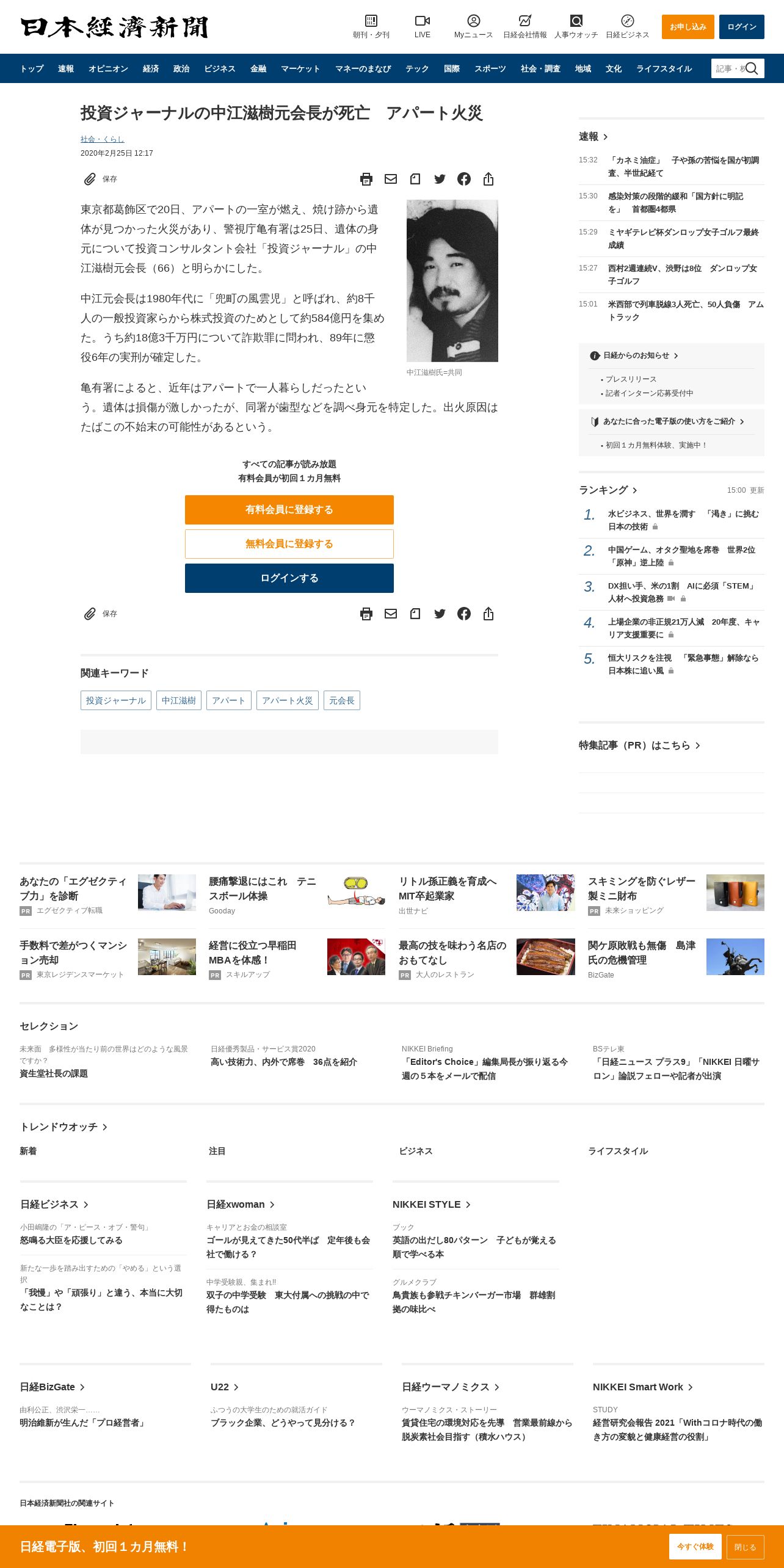Click 今すぐ体験 in the bottom banner

[695, 1546]
